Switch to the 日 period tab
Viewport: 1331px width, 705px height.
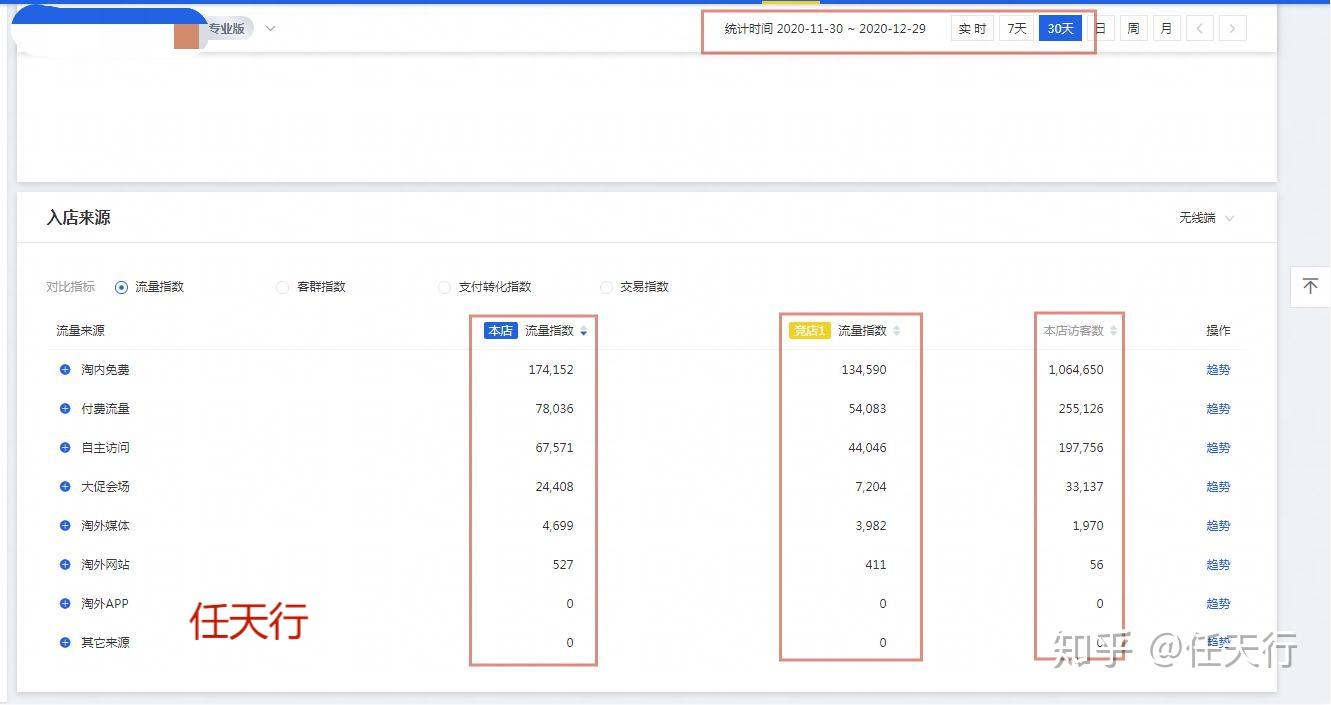tap(1101, 29)
